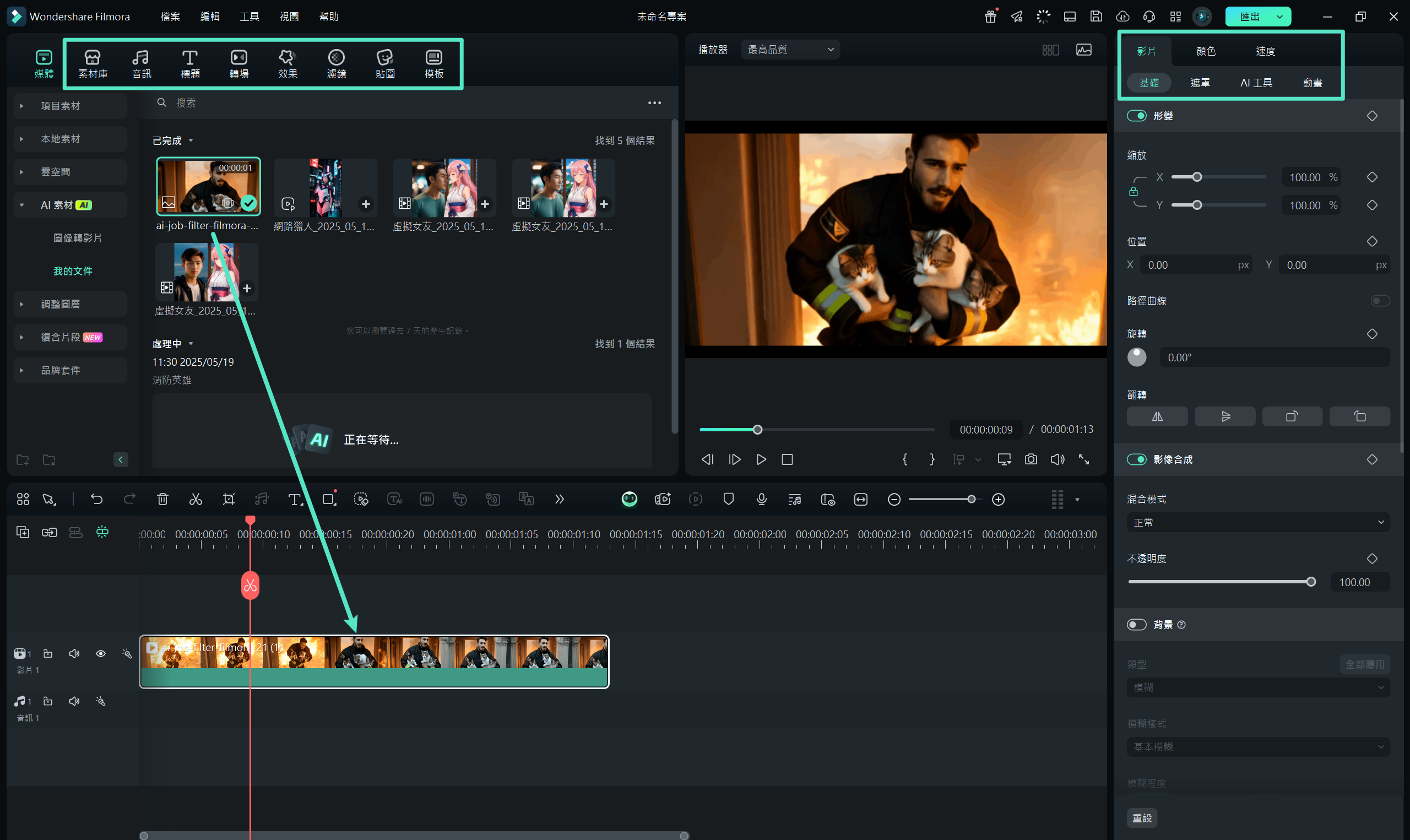Click the marker shield icon in timeline toolbar
The height and width of the screenshot is (840, 1410).
[728, 498]
